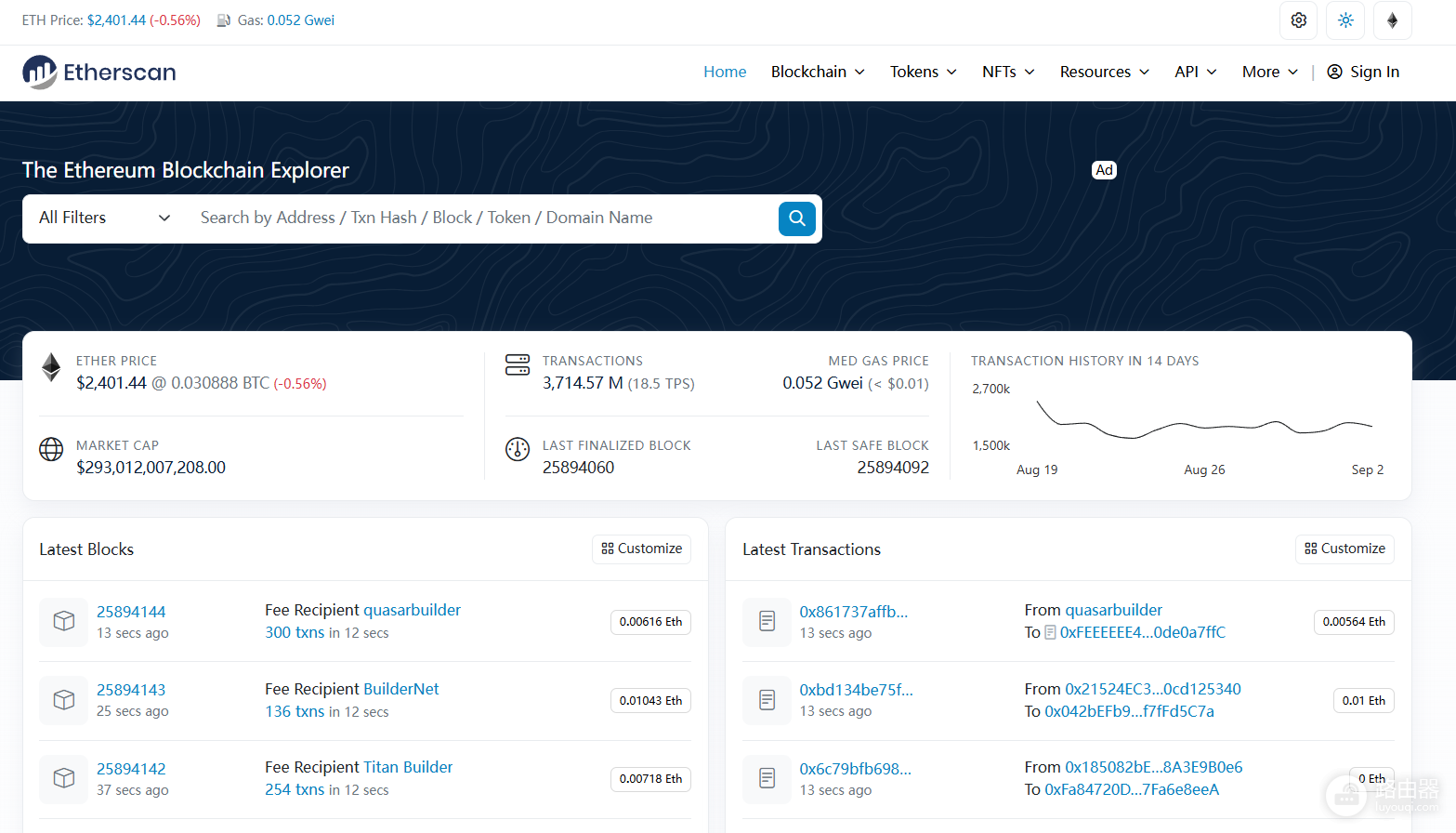Click the document icon for 0xbd134be75f...
Screen dimensions: 1456x833
tap(767, 700)
